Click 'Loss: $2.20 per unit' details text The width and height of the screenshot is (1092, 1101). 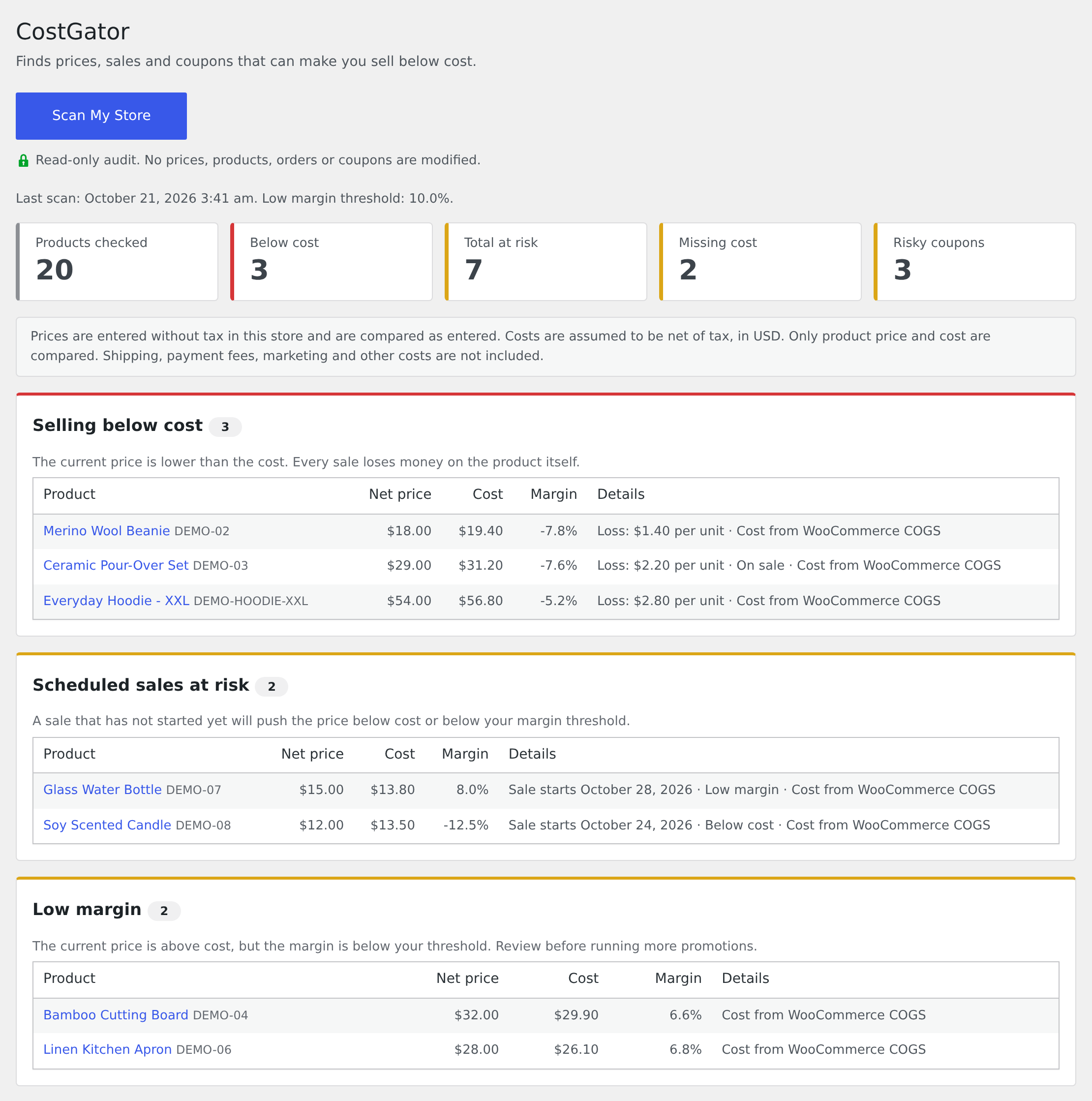coord(661,565)
